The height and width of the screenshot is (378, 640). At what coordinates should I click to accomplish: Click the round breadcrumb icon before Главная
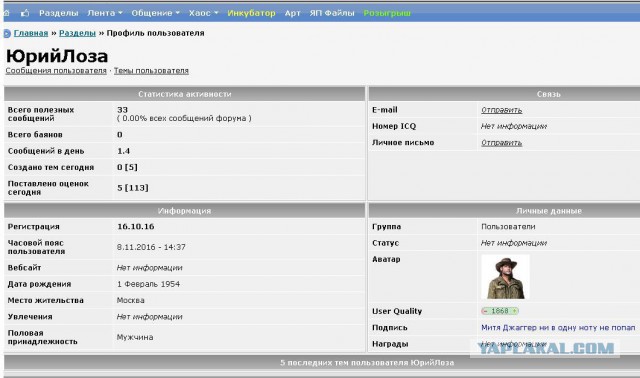(7, 33)
